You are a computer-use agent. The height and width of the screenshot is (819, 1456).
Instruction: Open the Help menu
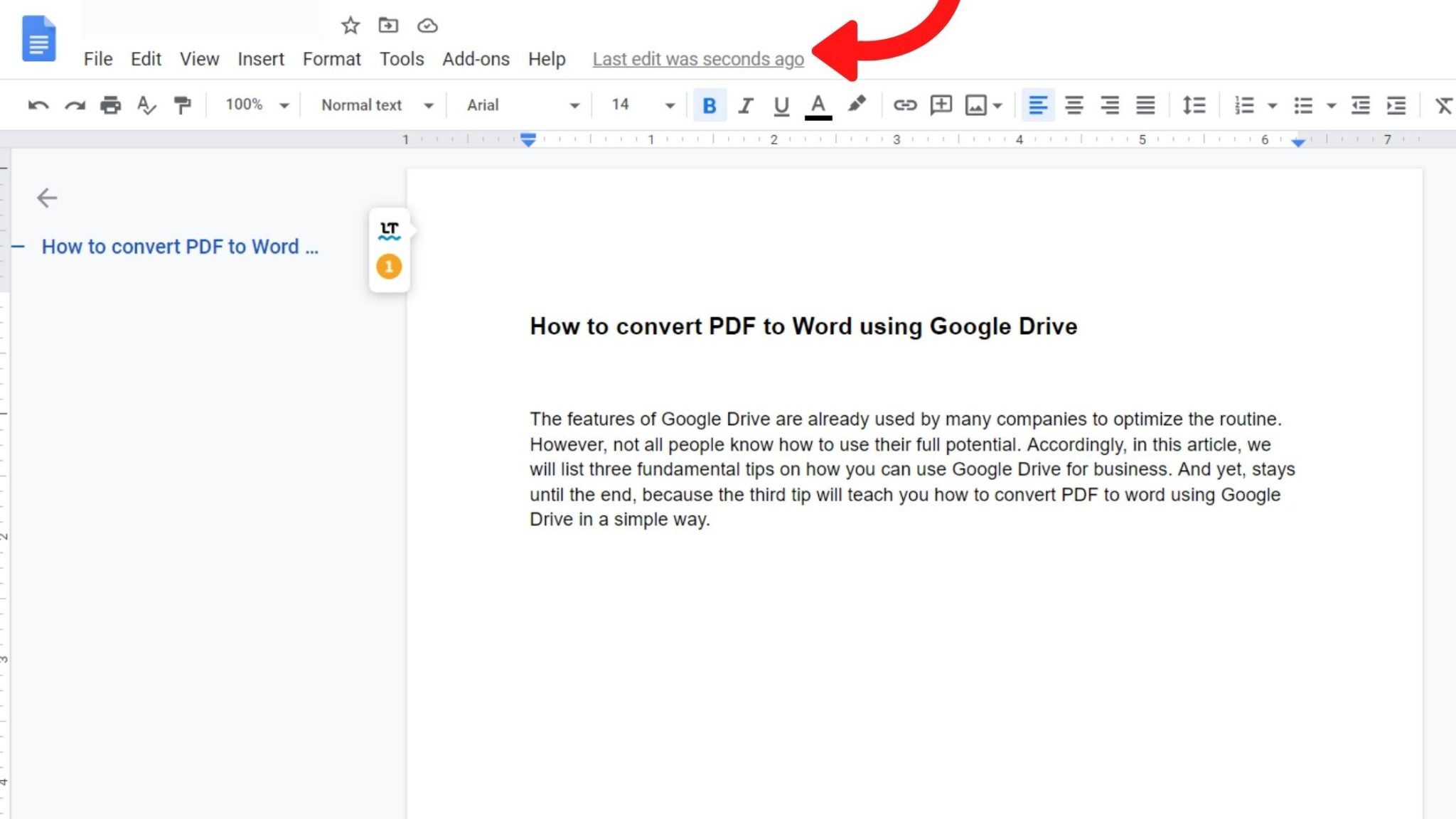547,59
